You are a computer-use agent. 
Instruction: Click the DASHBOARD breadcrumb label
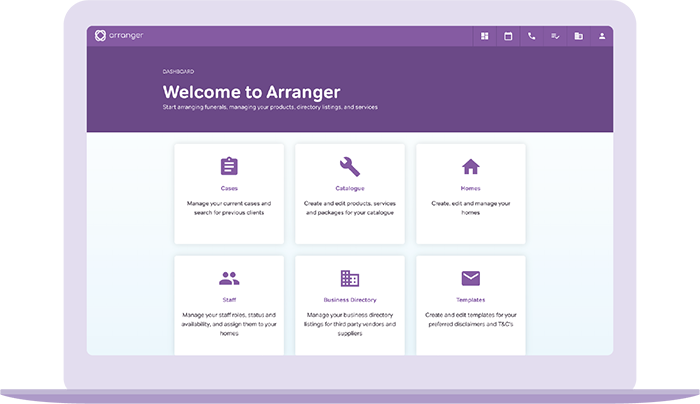point(178,71)
